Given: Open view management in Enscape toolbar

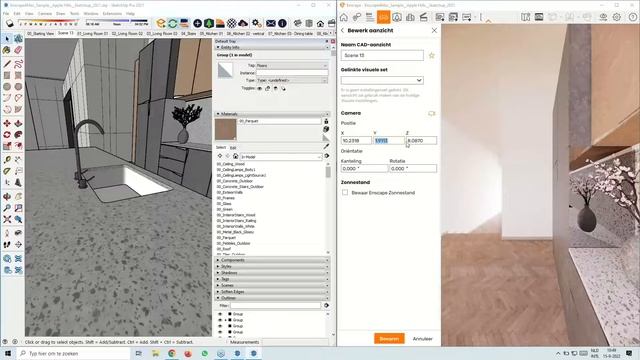Looking at the screenshot, I should 383,17.
